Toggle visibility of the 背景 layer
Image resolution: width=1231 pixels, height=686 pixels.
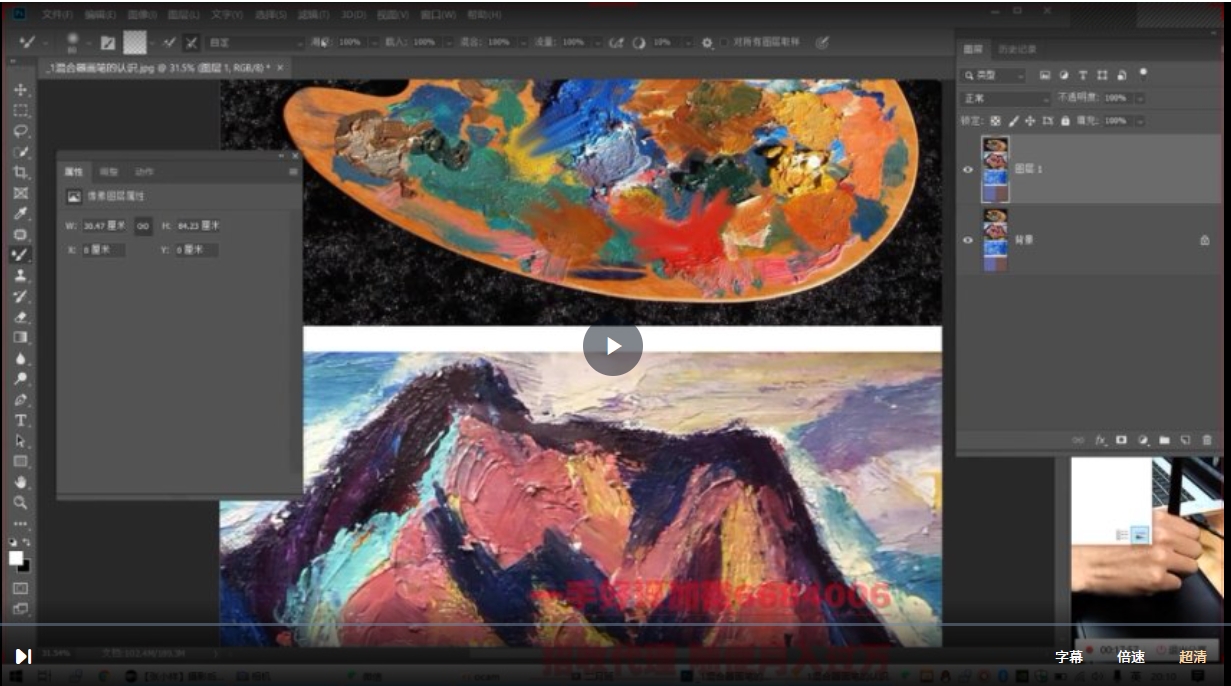[967, 240]
